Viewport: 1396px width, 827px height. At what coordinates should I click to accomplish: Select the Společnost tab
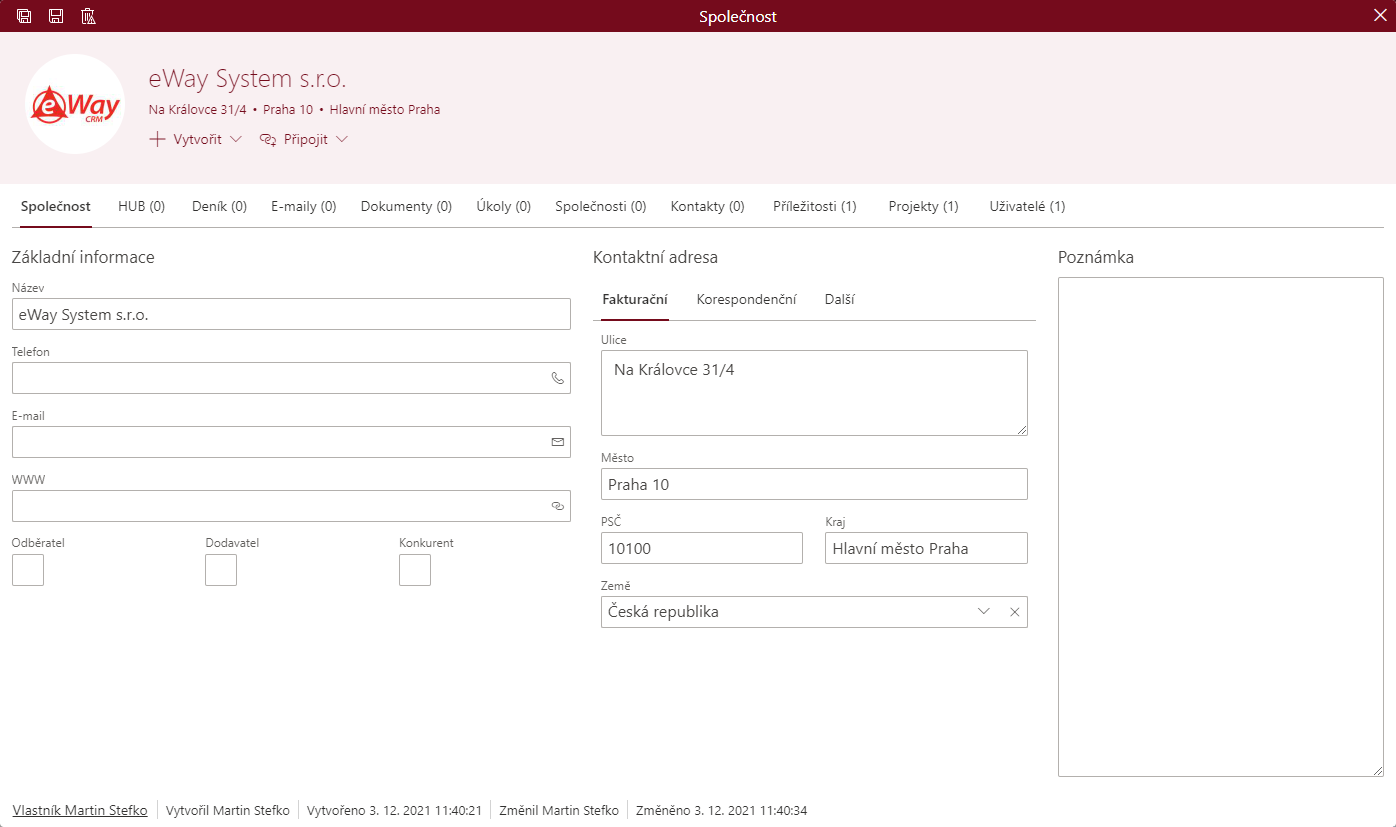(x=56, y=206)
